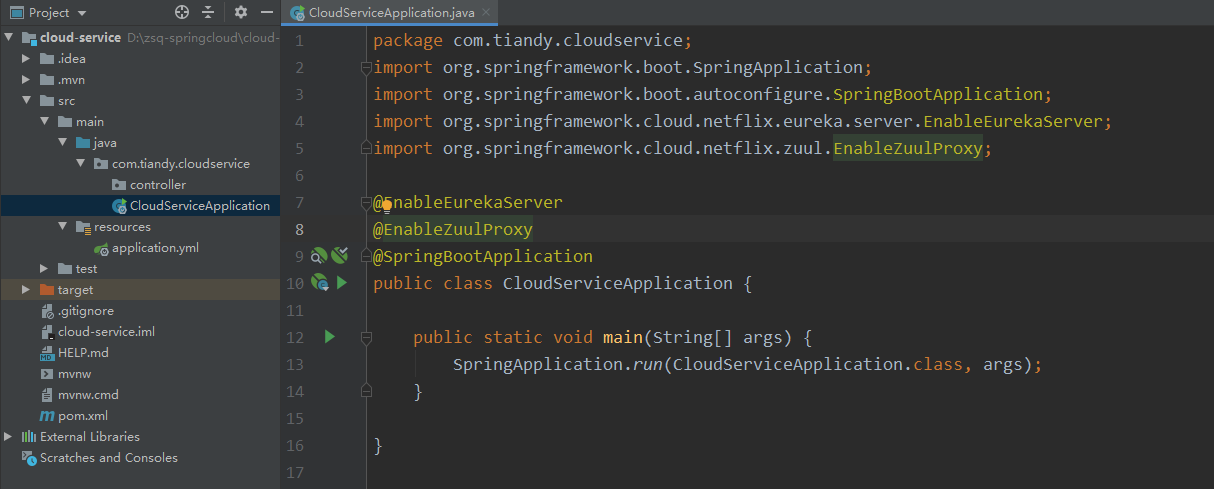Select the mvnw file
Image resolution: width=1214 pixels, height=489 pixels.
point(75,374)
